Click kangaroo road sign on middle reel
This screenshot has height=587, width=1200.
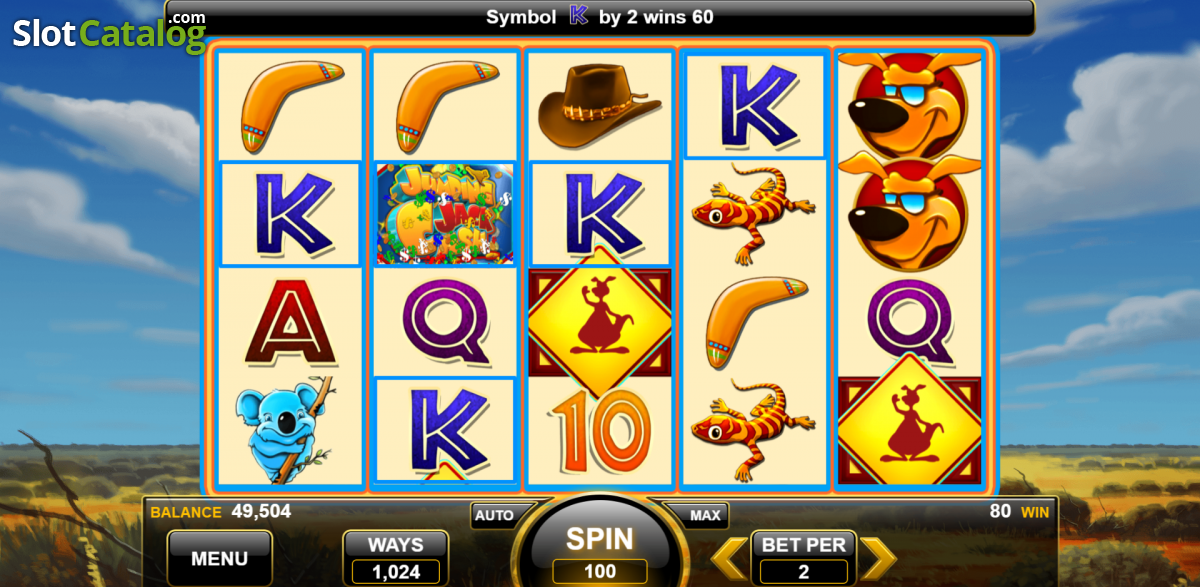[599, 323]
